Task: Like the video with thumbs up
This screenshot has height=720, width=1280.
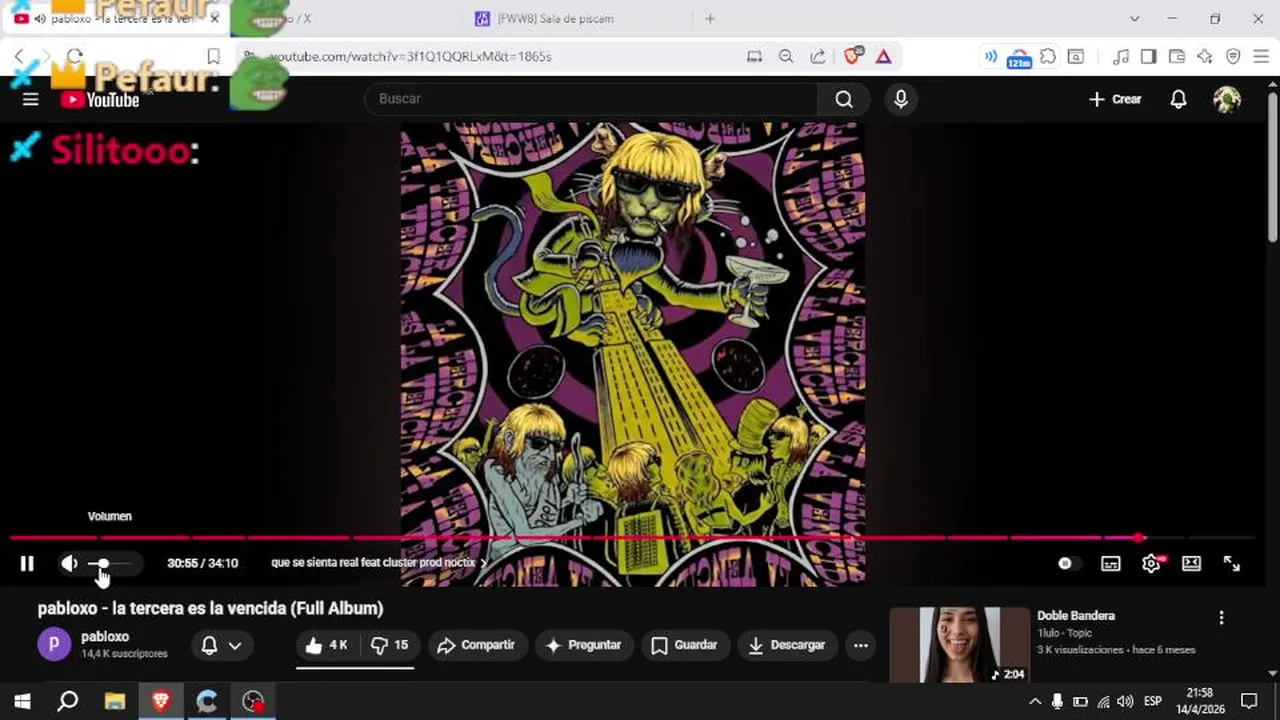Action: click(327, 645)
